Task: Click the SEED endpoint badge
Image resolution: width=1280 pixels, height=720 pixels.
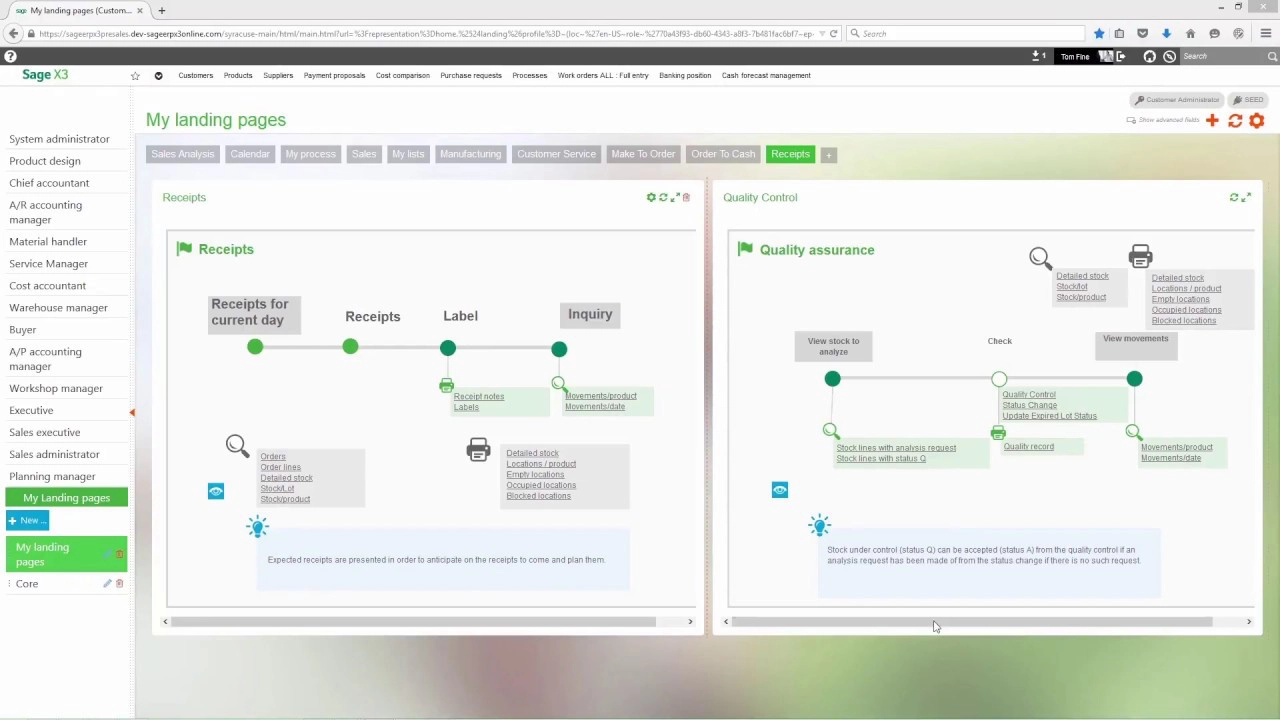Action: click(1248, 100)
